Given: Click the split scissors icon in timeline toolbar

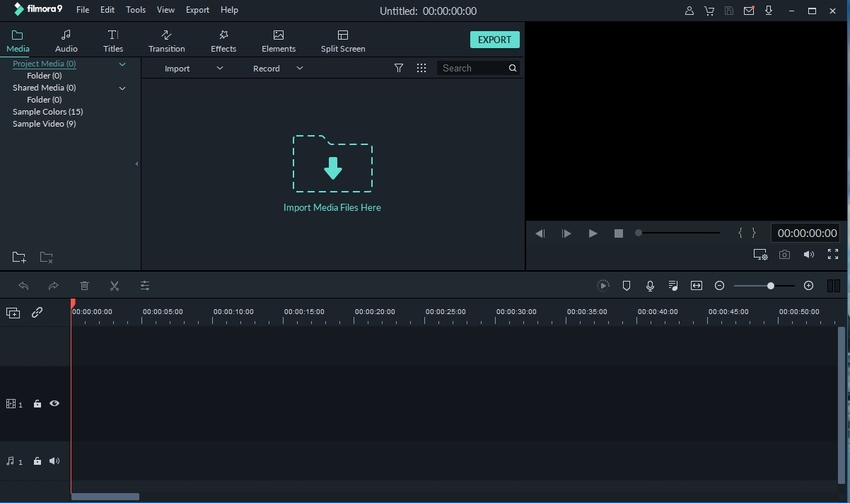Looking at the screenshot, I should 114,286.
